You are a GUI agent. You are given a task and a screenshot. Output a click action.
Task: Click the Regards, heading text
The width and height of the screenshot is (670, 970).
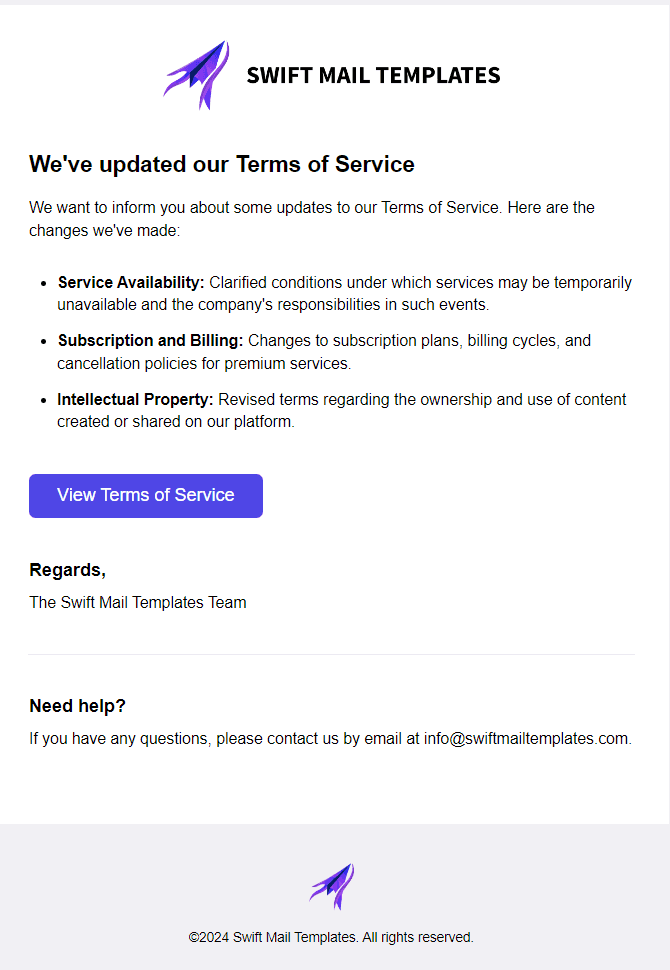pyautogui.click(x=67, y=570)
